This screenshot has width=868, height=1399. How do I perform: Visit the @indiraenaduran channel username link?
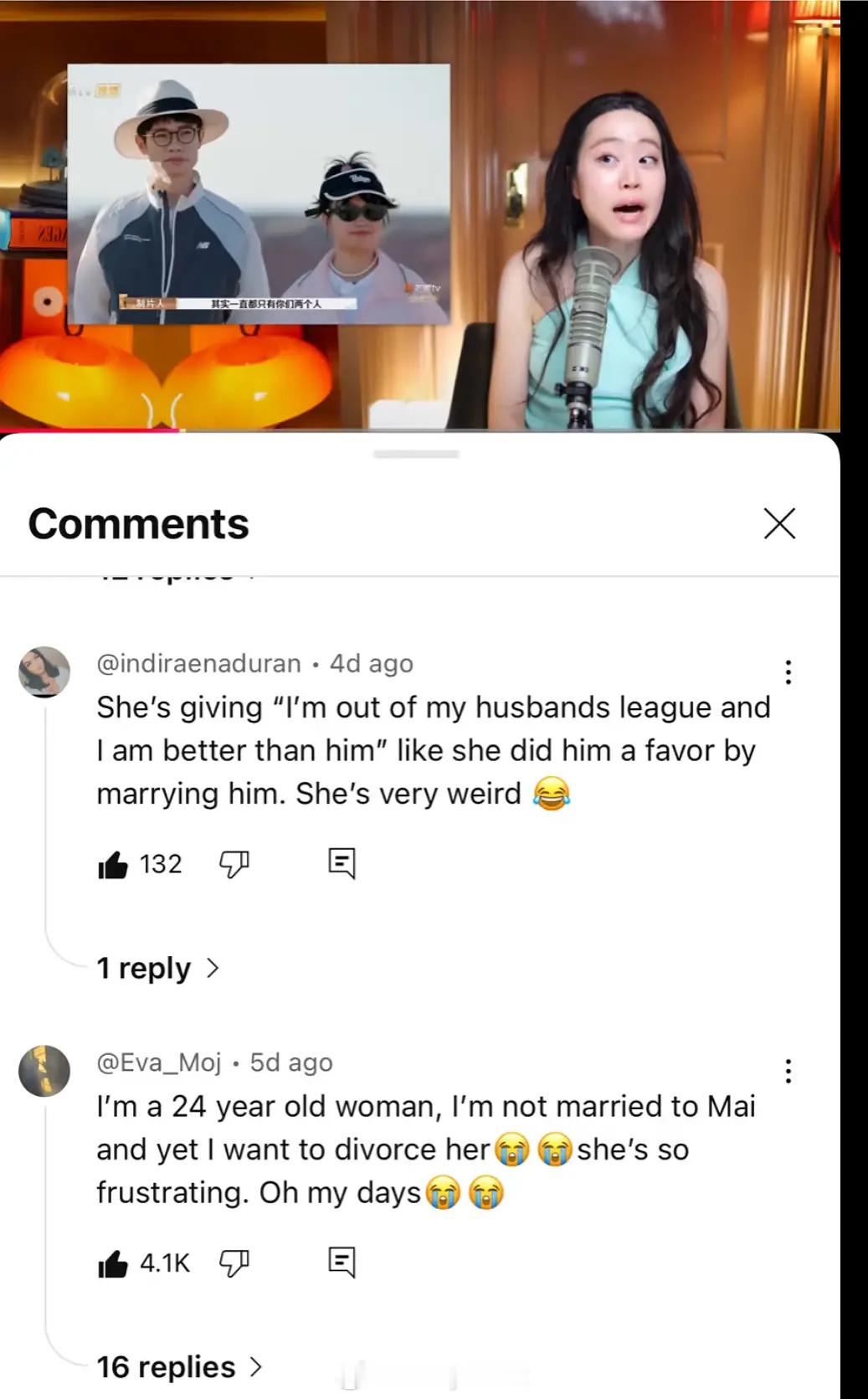[x=198, y=663]
